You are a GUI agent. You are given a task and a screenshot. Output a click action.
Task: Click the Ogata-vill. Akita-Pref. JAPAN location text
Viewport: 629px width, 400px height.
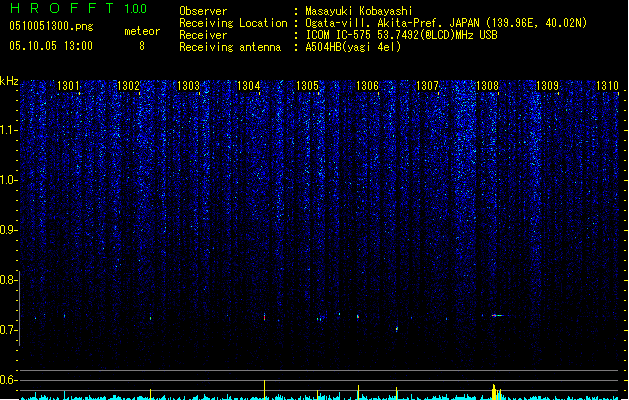point(446,23)
